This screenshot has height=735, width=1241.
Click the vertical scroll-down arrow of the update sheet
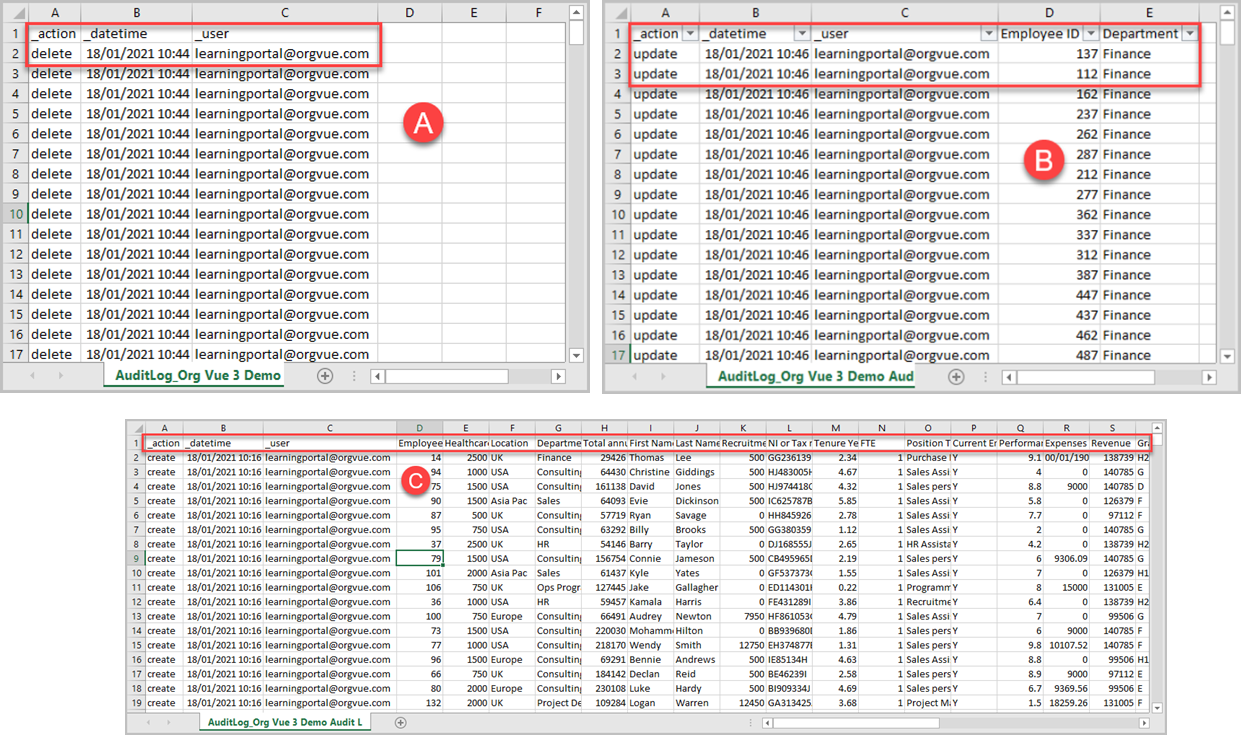point(1227,356)
